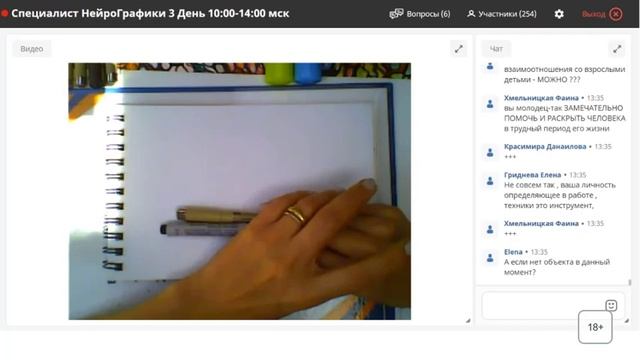Select the Видео panel tab
This screenshot has width=640, height=360.
(x=32, y=49)
